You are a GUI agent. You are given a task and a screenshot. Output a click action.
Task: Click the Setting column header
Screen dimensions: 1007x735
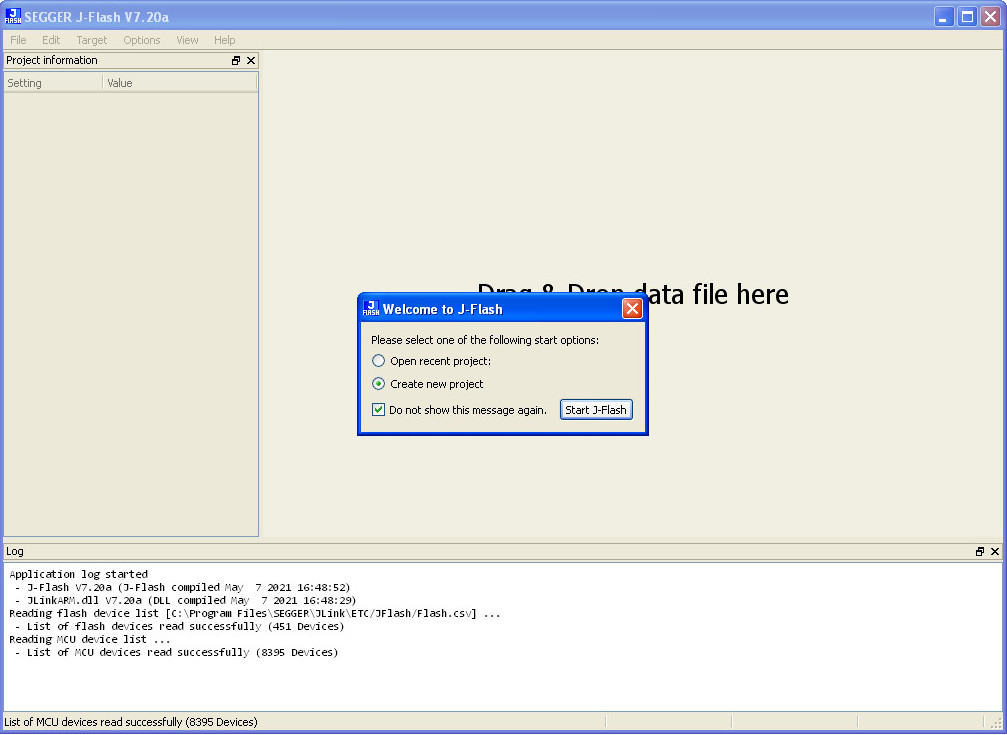tap(53, 83)
